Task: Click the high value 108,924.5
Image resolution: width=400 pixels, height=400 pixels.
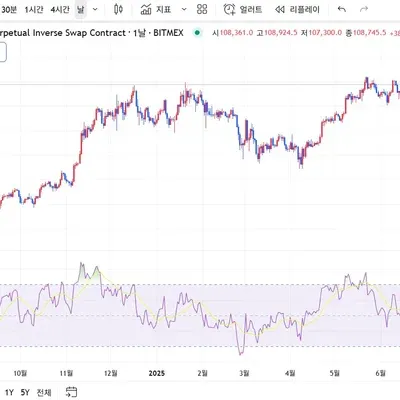Action: pyautogui.click(x=280, y=33)
